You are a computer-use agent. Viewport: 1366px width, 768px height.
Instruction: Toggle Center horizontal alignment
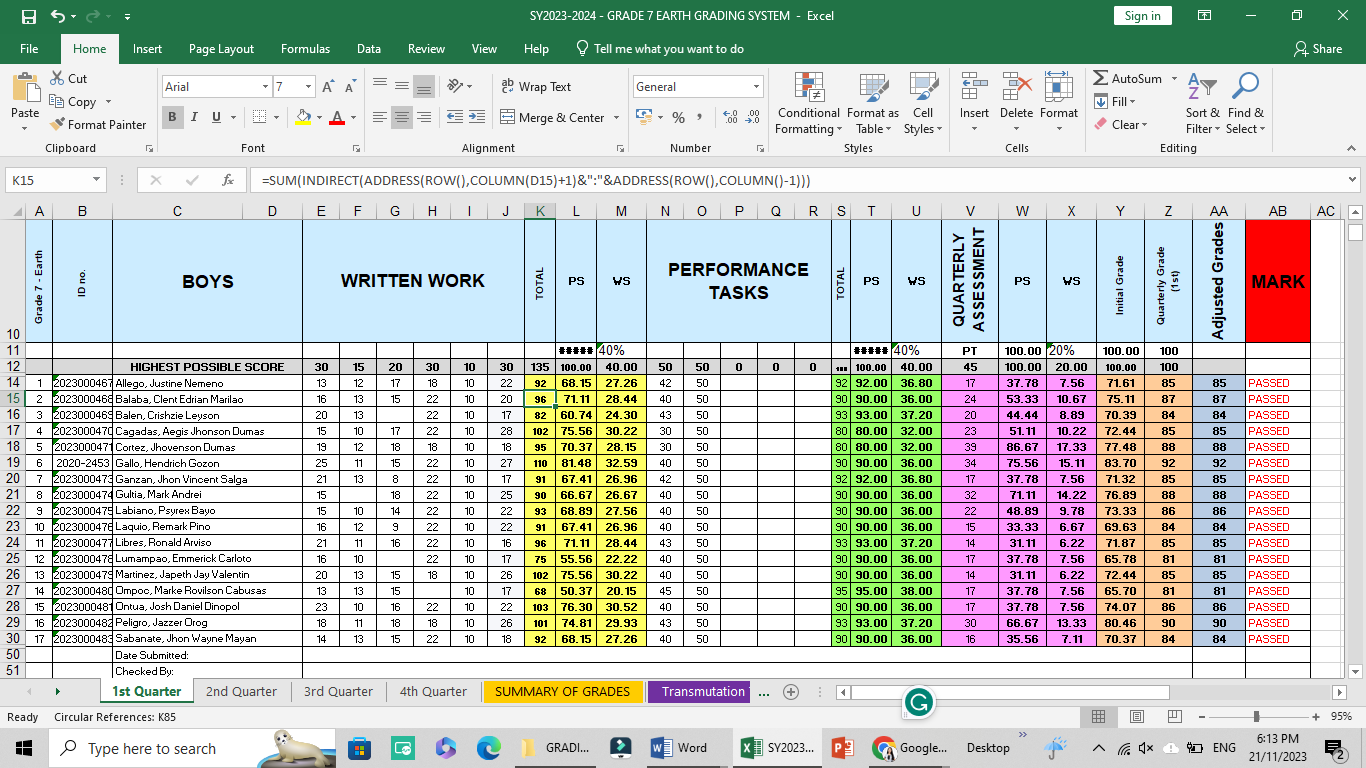click(402, 117)
